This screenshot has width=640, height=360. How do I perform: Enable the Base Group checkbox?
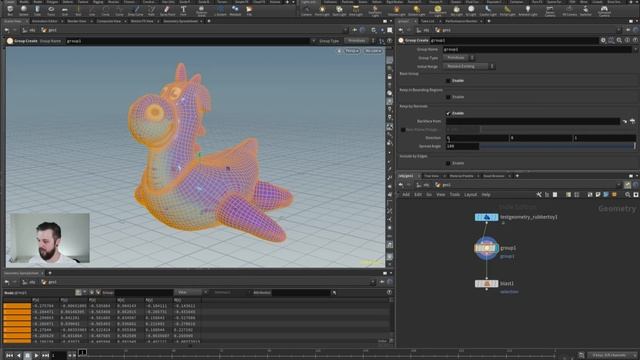[448, 81]
